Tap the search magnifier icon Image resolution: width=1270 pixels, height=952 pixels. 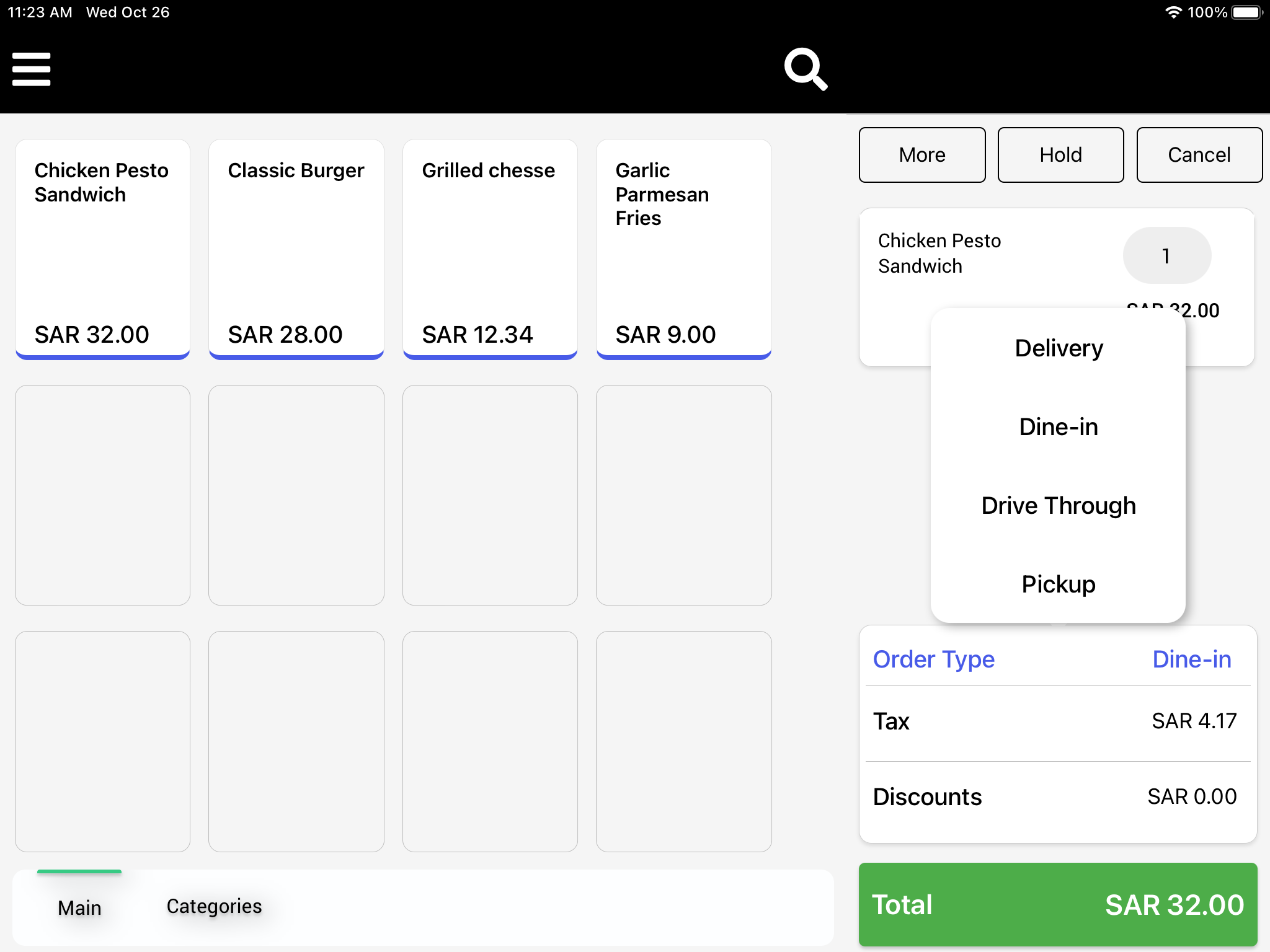[806, 69]
